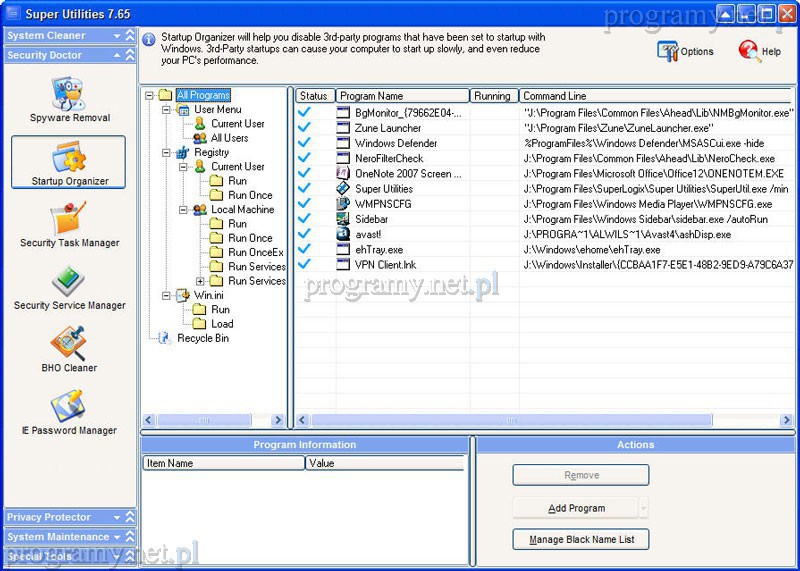
Task: Open Security Task Manager
Action: coord(69,223)
